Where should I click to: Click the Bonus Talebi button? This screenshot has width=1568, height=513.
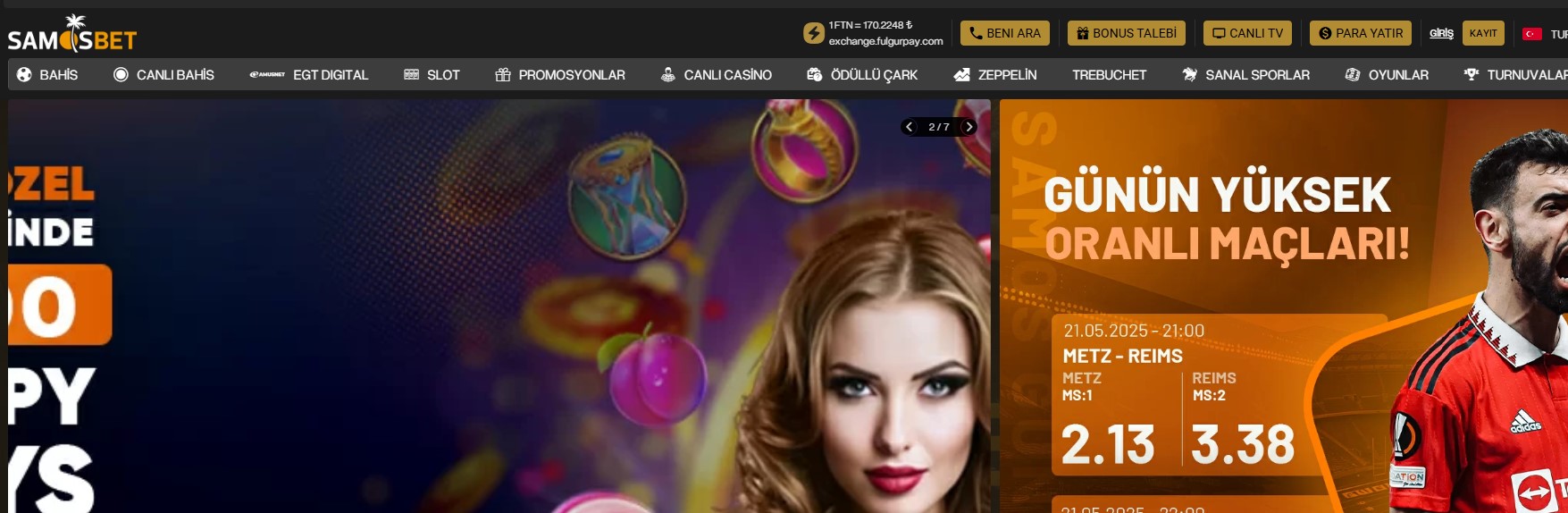click(1126, 33)
